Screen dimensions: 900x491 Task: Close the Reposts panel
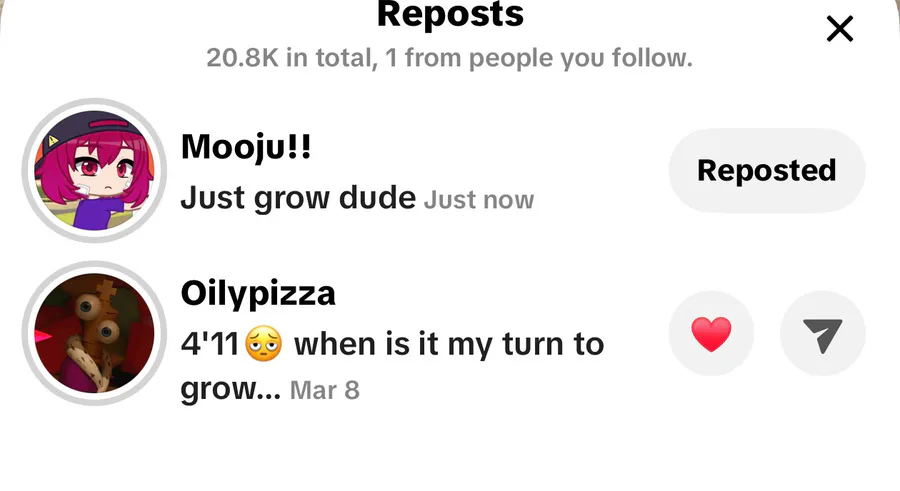(x=840, y=29)
